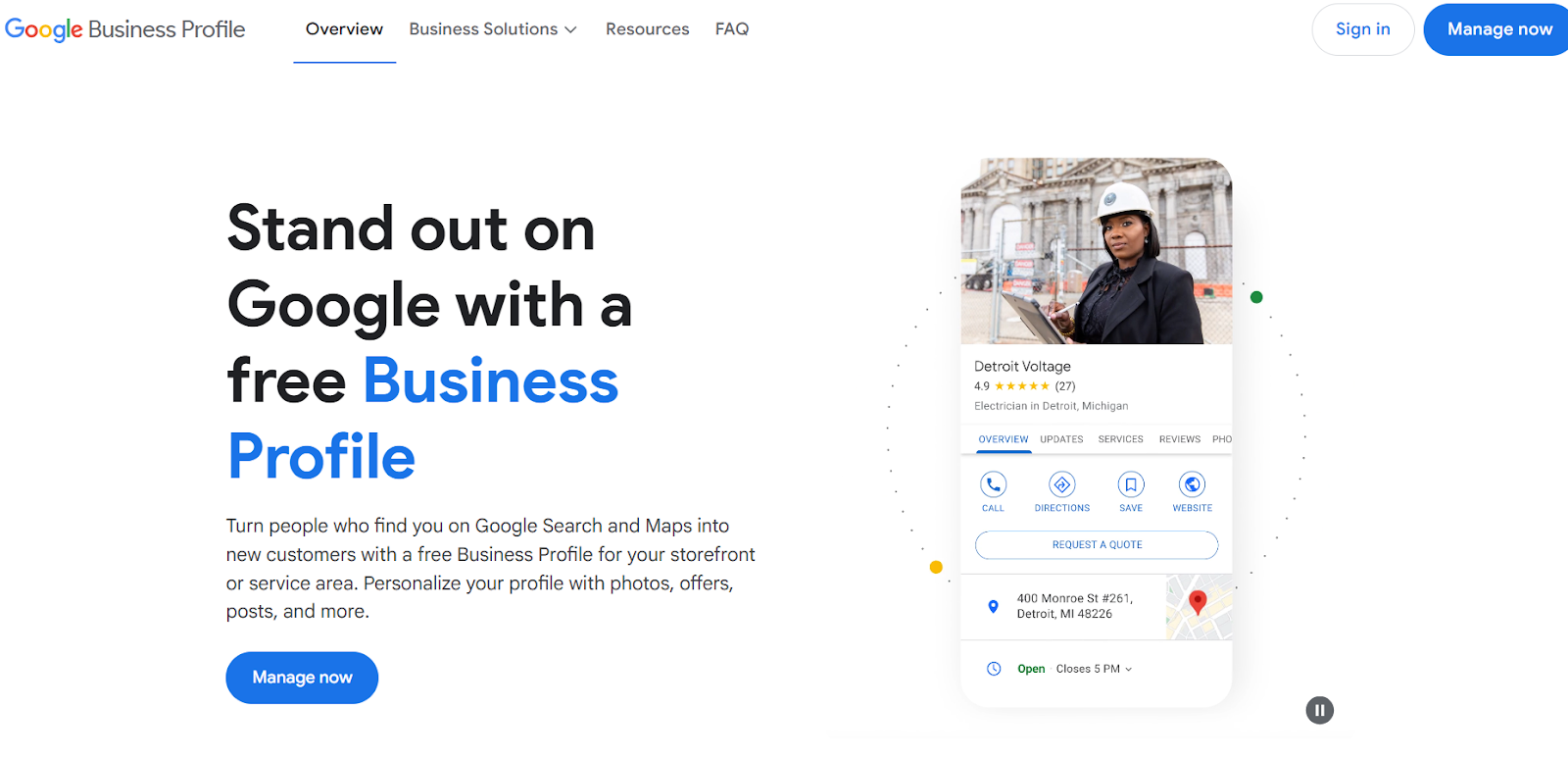This screenshot has height=759, width=1568.
Task: Pause the hero animation
Action: tap(1320, 710)
